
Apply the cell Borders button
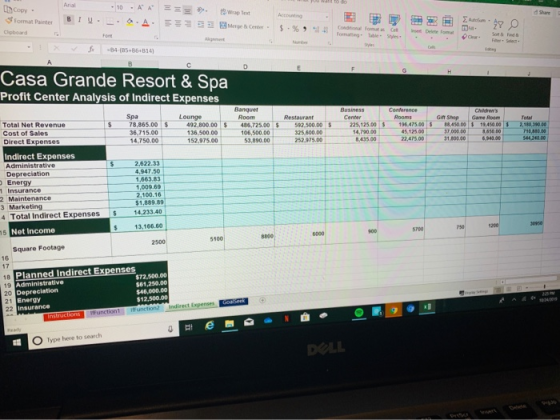pos(110,22)
